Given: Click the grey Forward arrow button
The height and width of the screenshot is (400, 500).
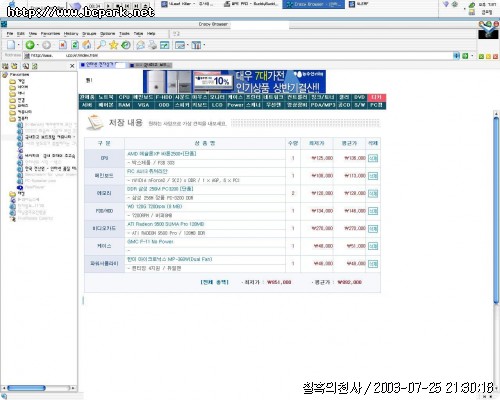Looking at the screenshot, I should (x=47, y=45).
